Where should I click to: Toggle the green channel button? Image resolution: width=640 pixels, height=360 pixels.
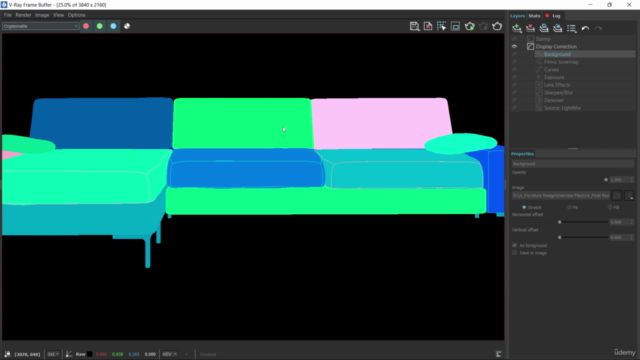(x=100, y=26)
